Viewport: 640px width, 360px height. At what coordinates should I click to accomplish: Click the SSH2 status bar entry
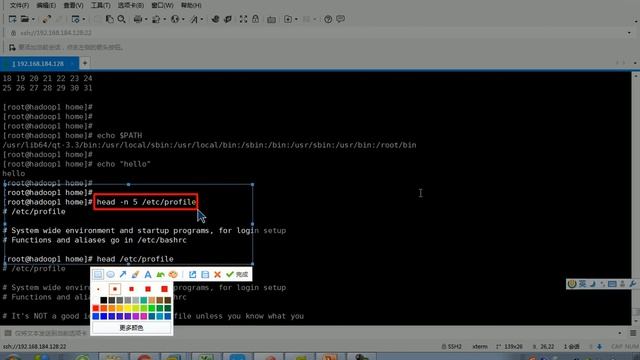click(451, 347)
